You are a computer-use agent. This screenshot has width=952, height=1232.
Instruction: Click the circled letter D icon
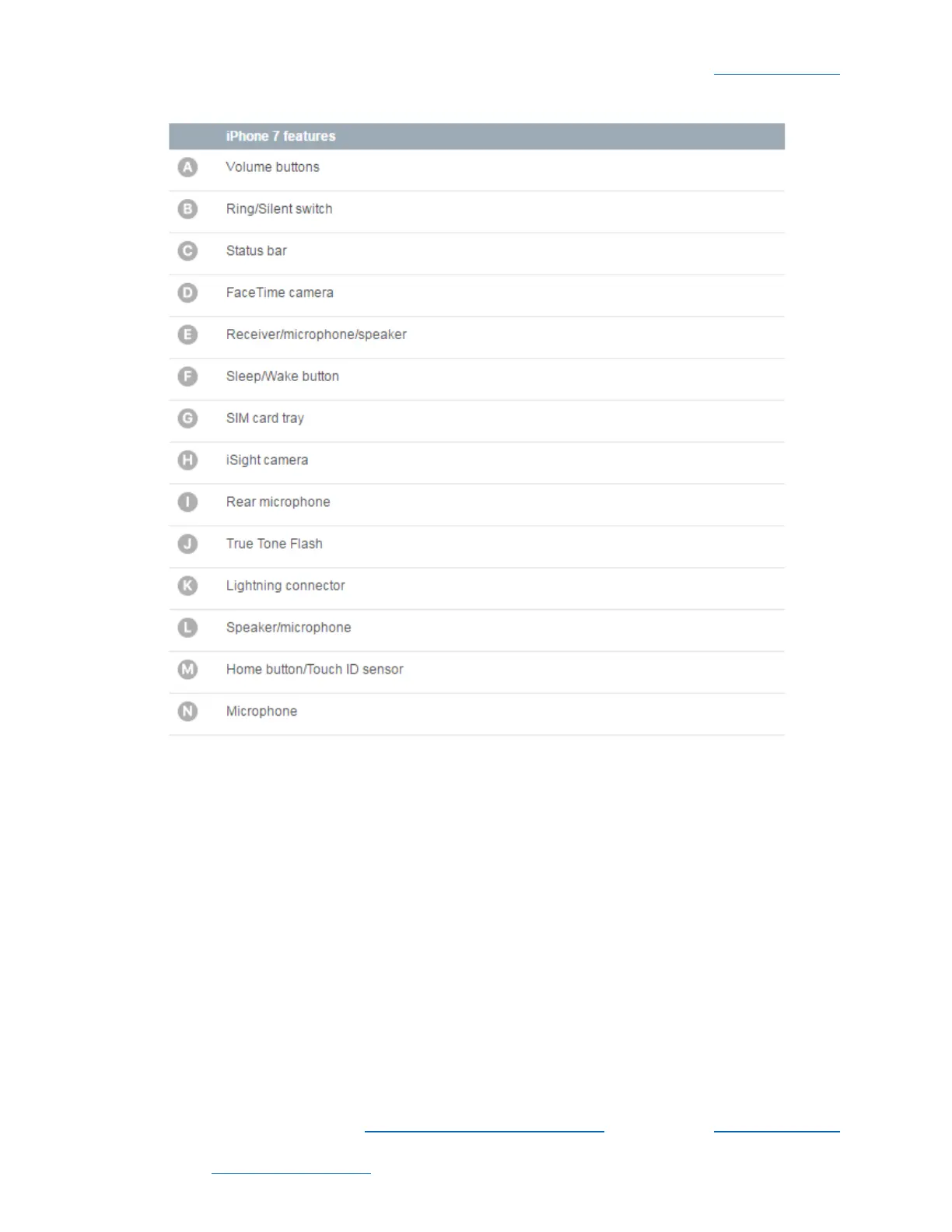[187, 293]
